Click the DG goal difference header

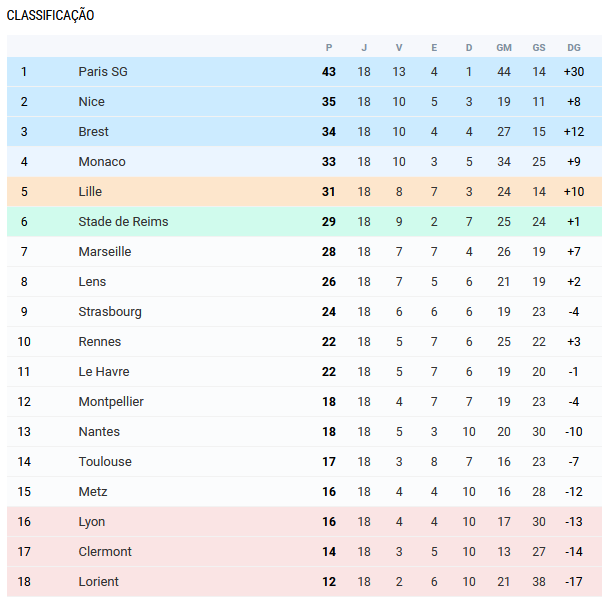[x=573, y=47]
